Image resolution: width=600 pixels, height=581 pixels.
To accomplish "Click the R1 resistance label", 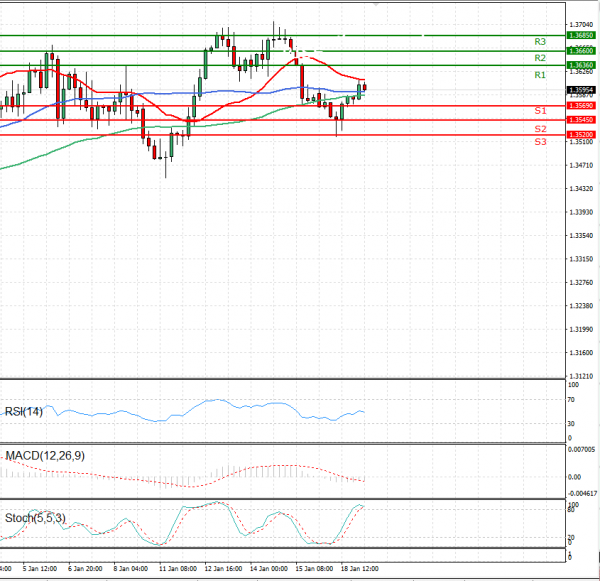I will (540, 75).
